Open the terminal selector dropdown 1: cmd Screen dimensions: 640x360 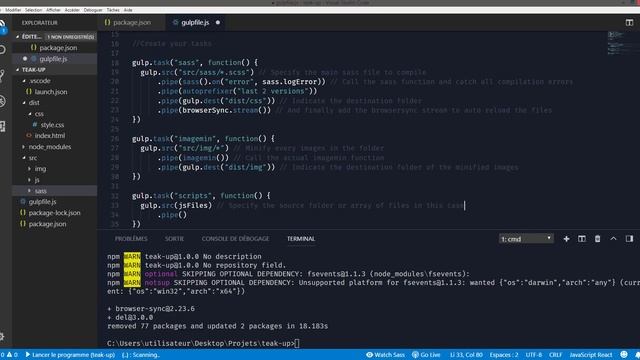coord(526,239)
